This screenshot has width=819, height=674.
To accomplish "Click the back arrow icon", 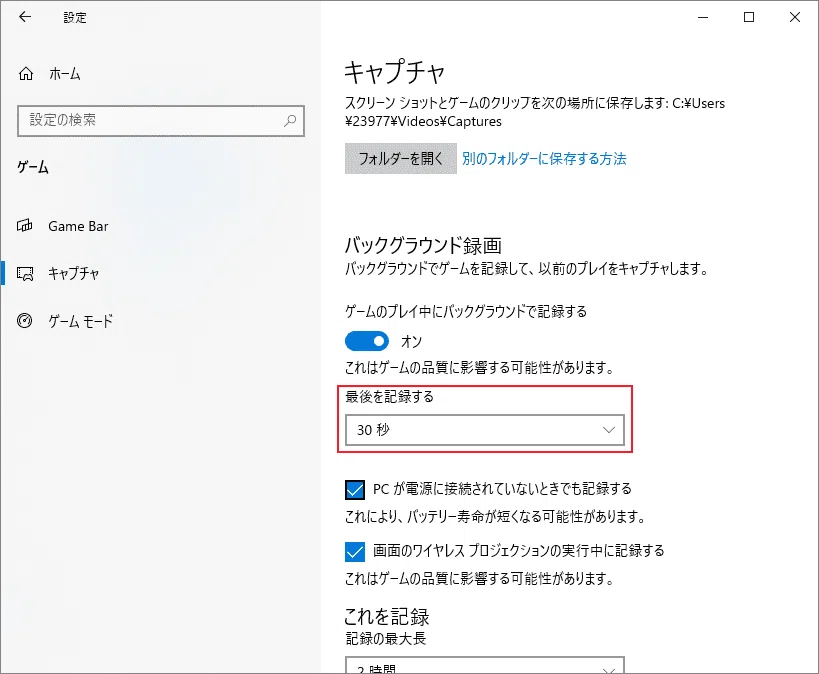I will click(x=25, y=17).
